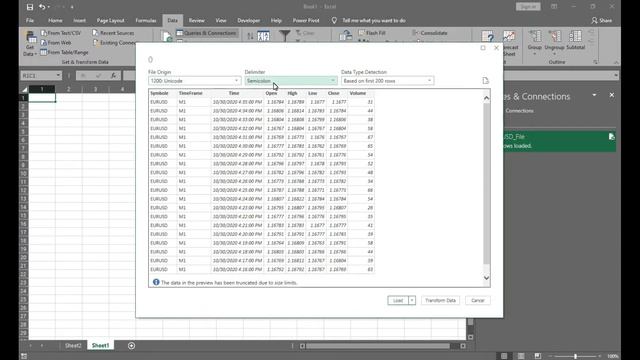Click the Forecast Sheet icon
640x360 pixels.
[509, 37]
